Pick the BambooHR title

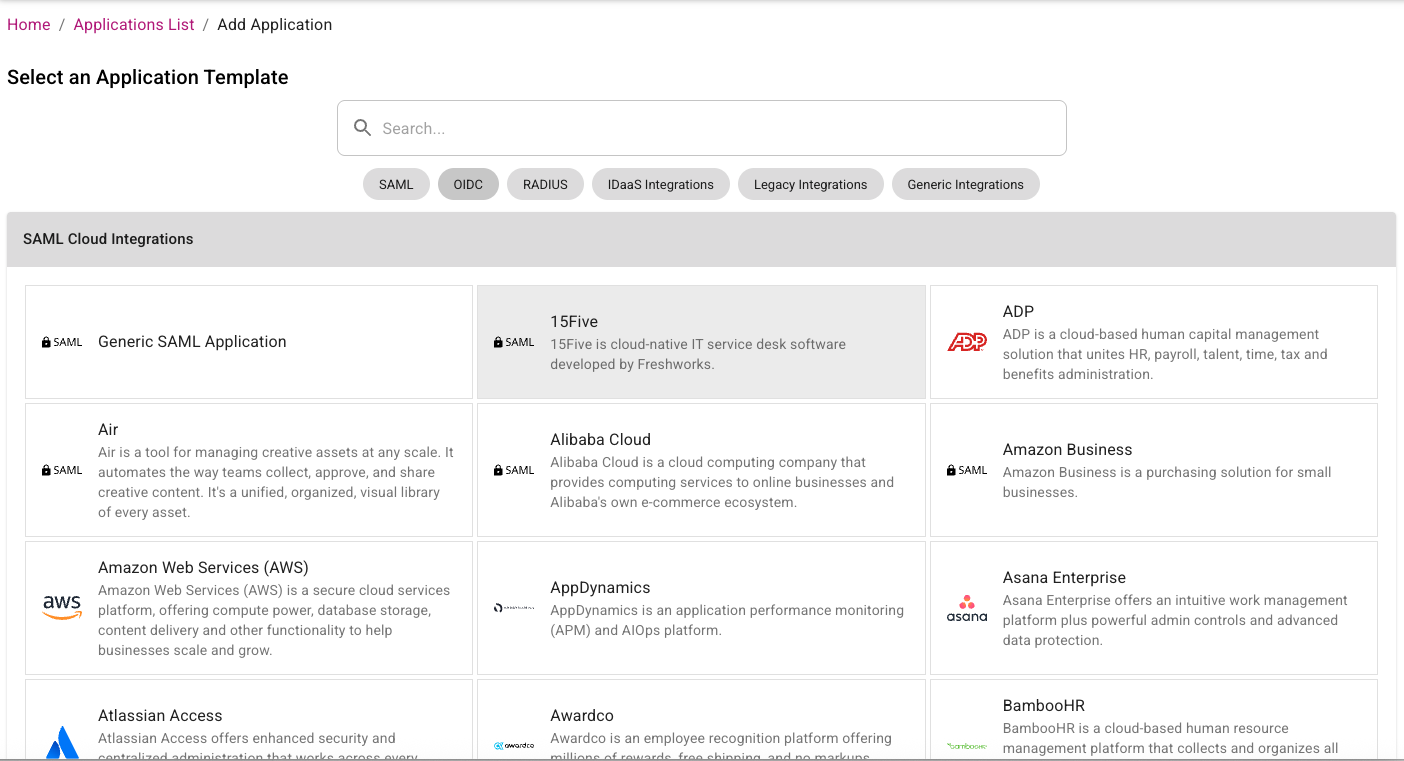(x=1044, y=706)
